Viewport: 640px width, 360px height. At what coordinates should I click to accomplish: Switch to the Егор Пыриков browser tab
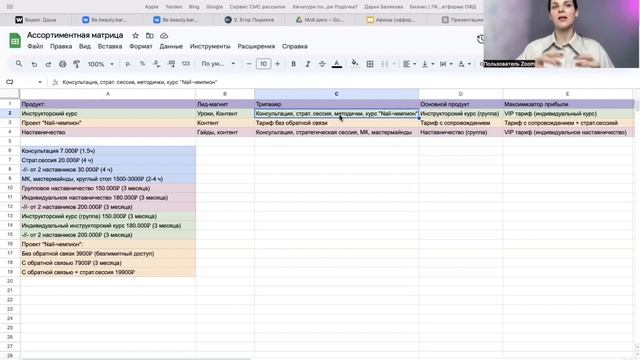tap(250, 20)
